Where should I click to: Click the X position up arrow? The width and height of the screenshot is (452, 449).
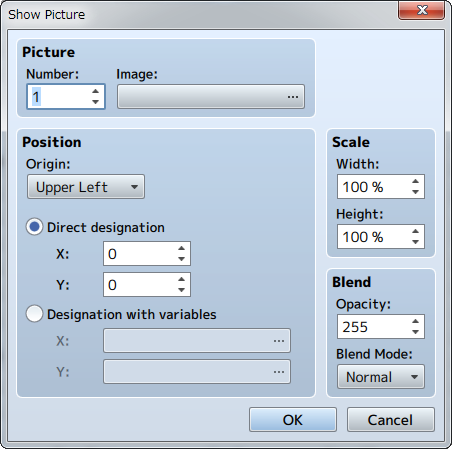click(x=181, y=248)
